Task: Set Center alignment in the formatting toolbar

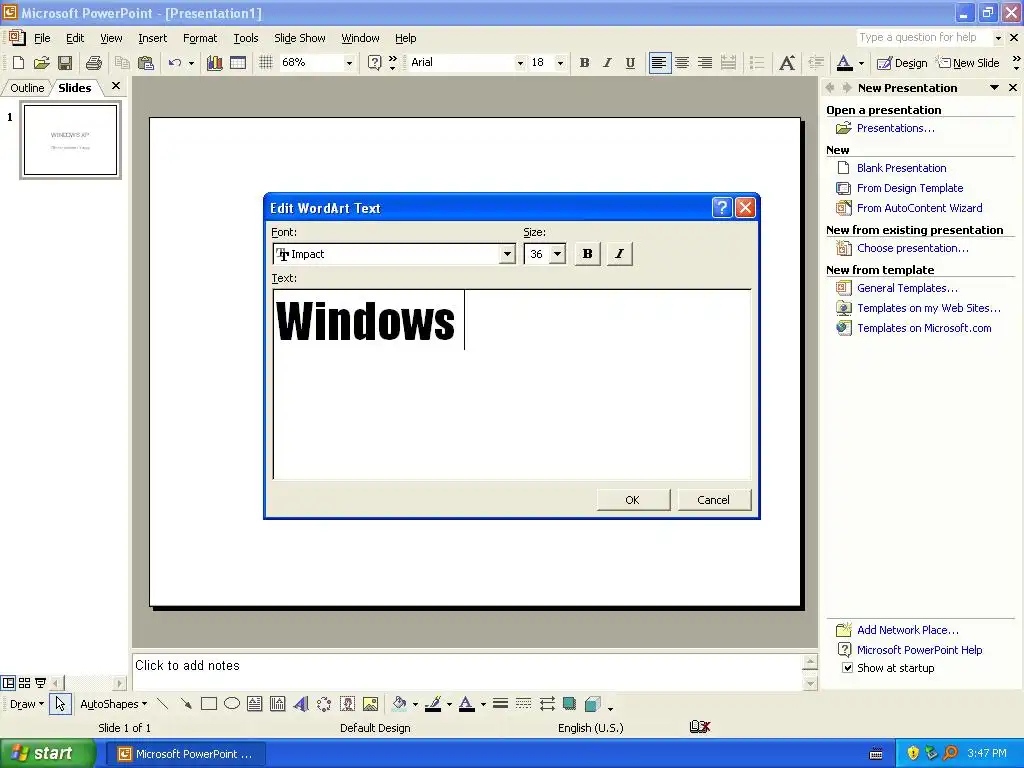Action: pos(682,63)
